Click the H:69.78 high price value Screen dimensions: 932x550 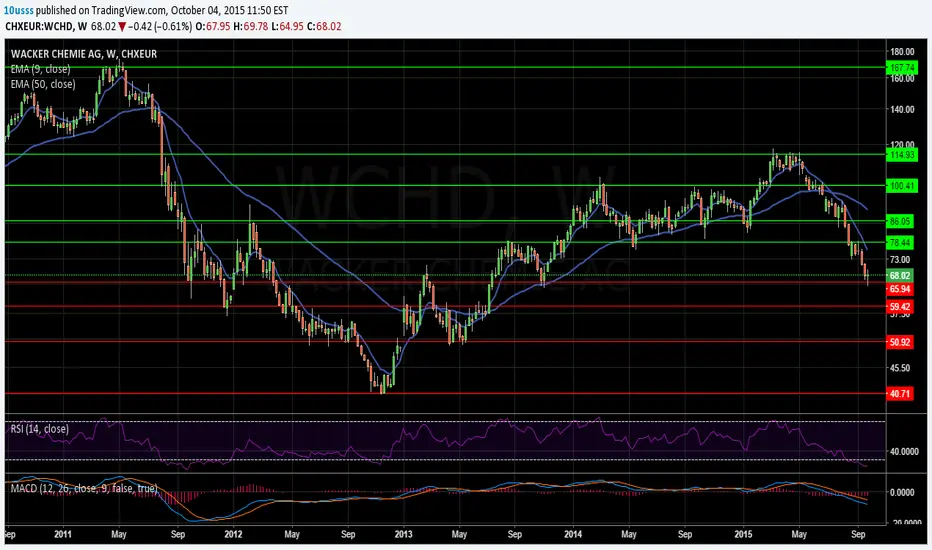251,26
